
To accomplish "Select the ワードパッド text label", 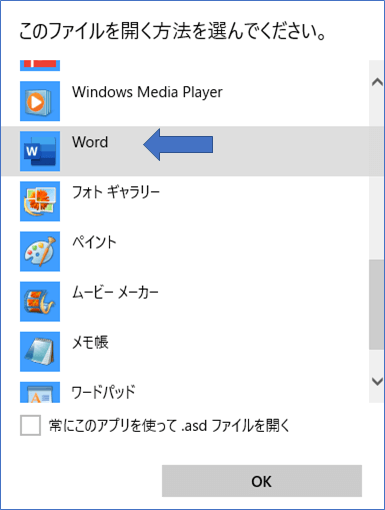I will point(104,392).
